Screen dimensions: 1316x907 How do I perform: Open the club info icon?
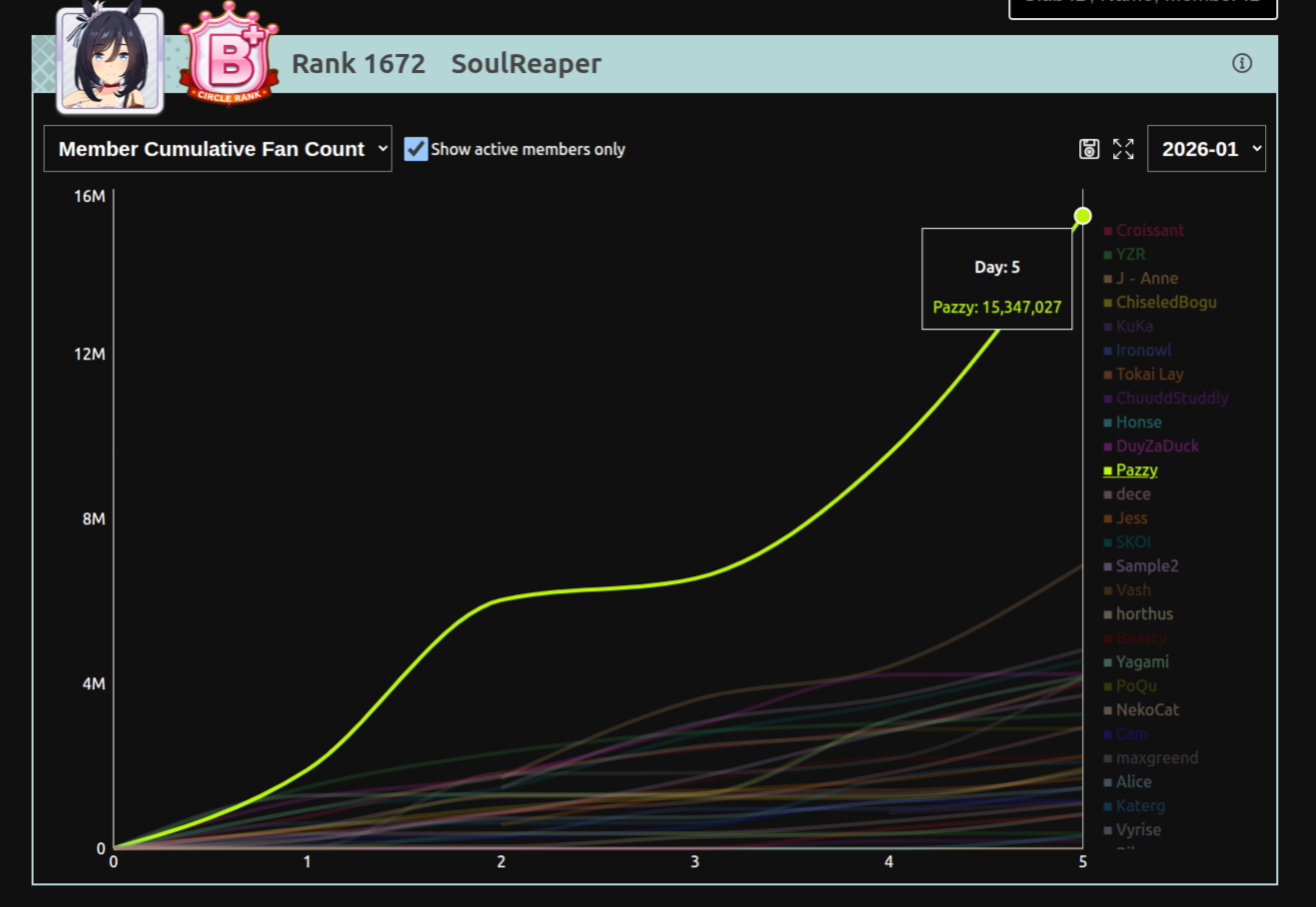click(1242, 63)
